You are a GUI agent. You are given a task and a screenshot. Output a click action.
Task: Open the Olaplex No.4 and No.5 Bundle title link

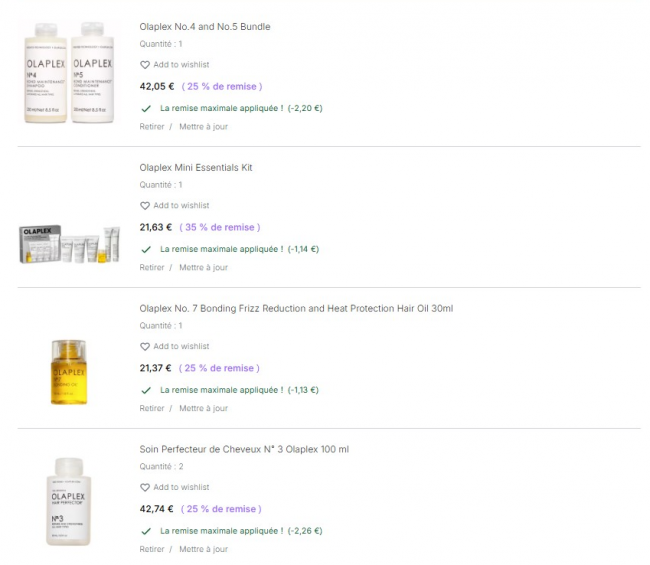click(205, 27)
